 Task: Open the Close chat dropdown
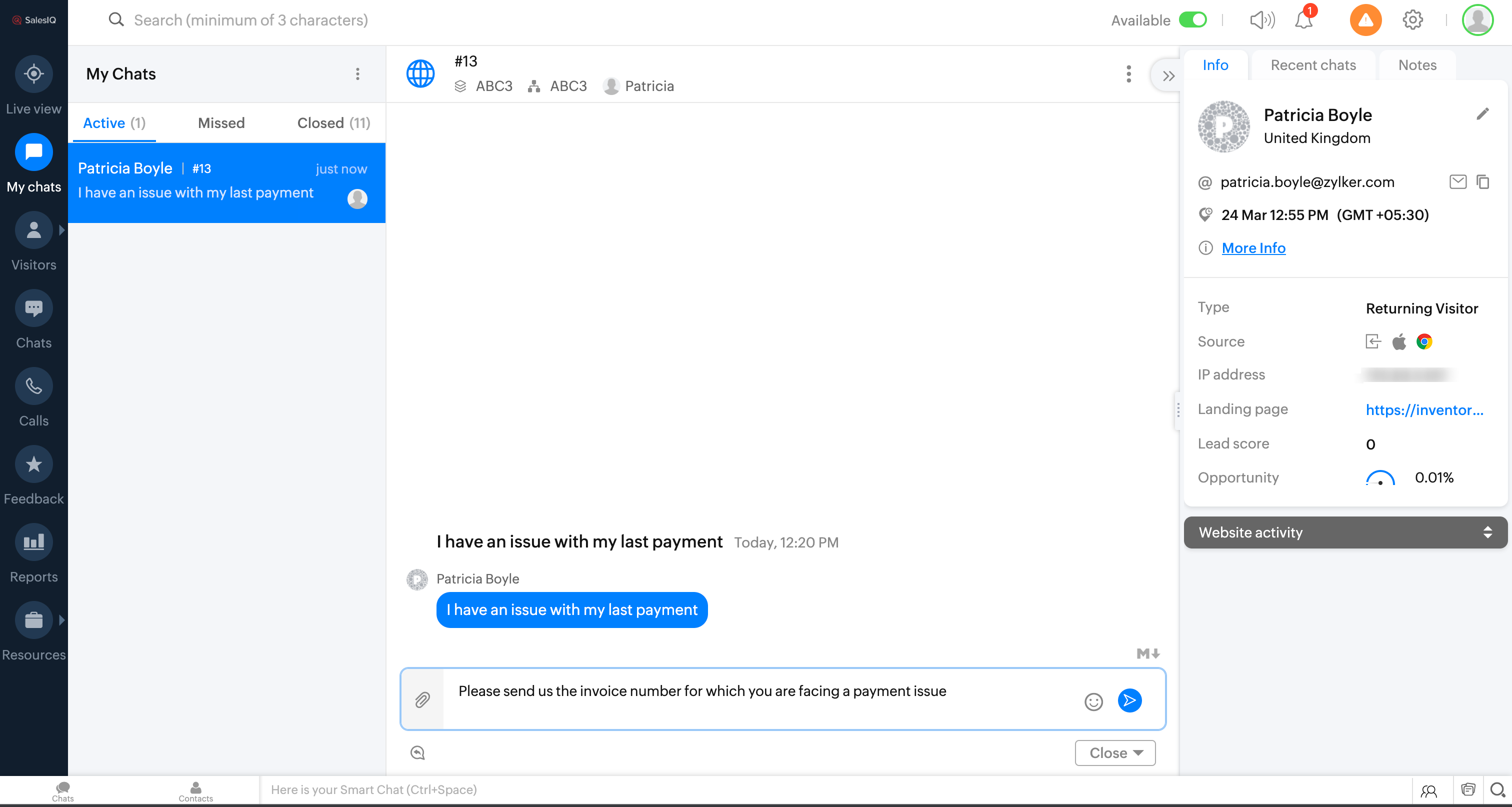pos(1114,752)
